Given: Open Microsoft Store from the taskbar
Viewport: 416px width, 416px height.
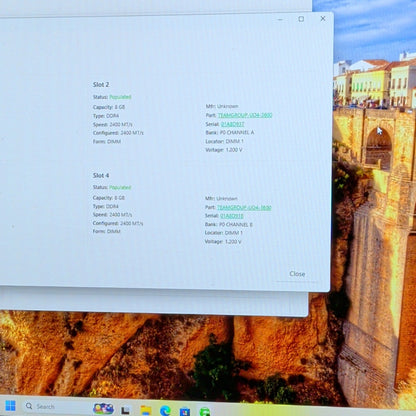Looking at the screenshot, I should click(x=185, y=411).
